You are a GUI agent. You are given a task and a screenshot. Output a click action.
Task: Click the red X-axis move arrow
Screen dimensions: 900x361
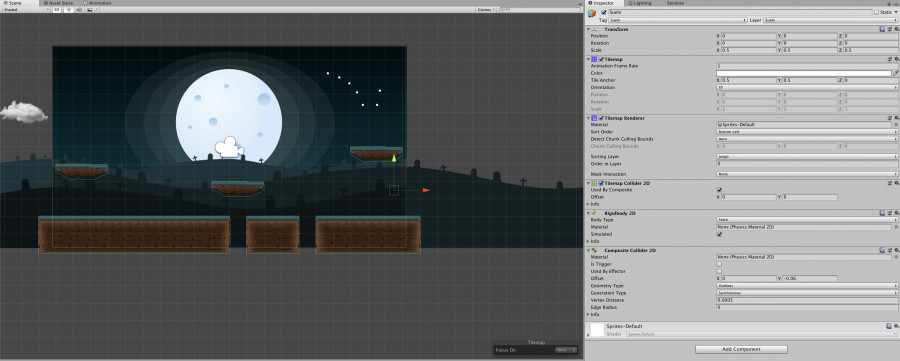point(426,190)
